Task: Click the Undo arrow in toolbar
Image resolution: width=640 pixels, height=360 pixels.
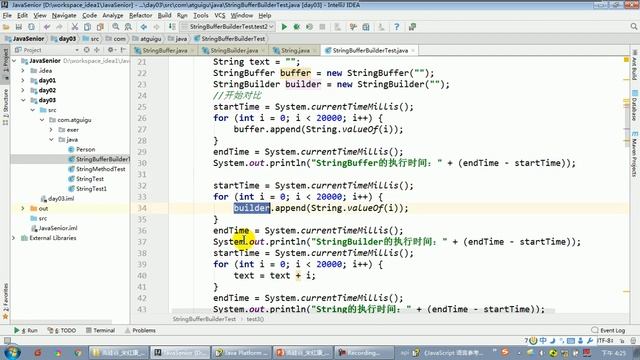Action: point(47,27)
